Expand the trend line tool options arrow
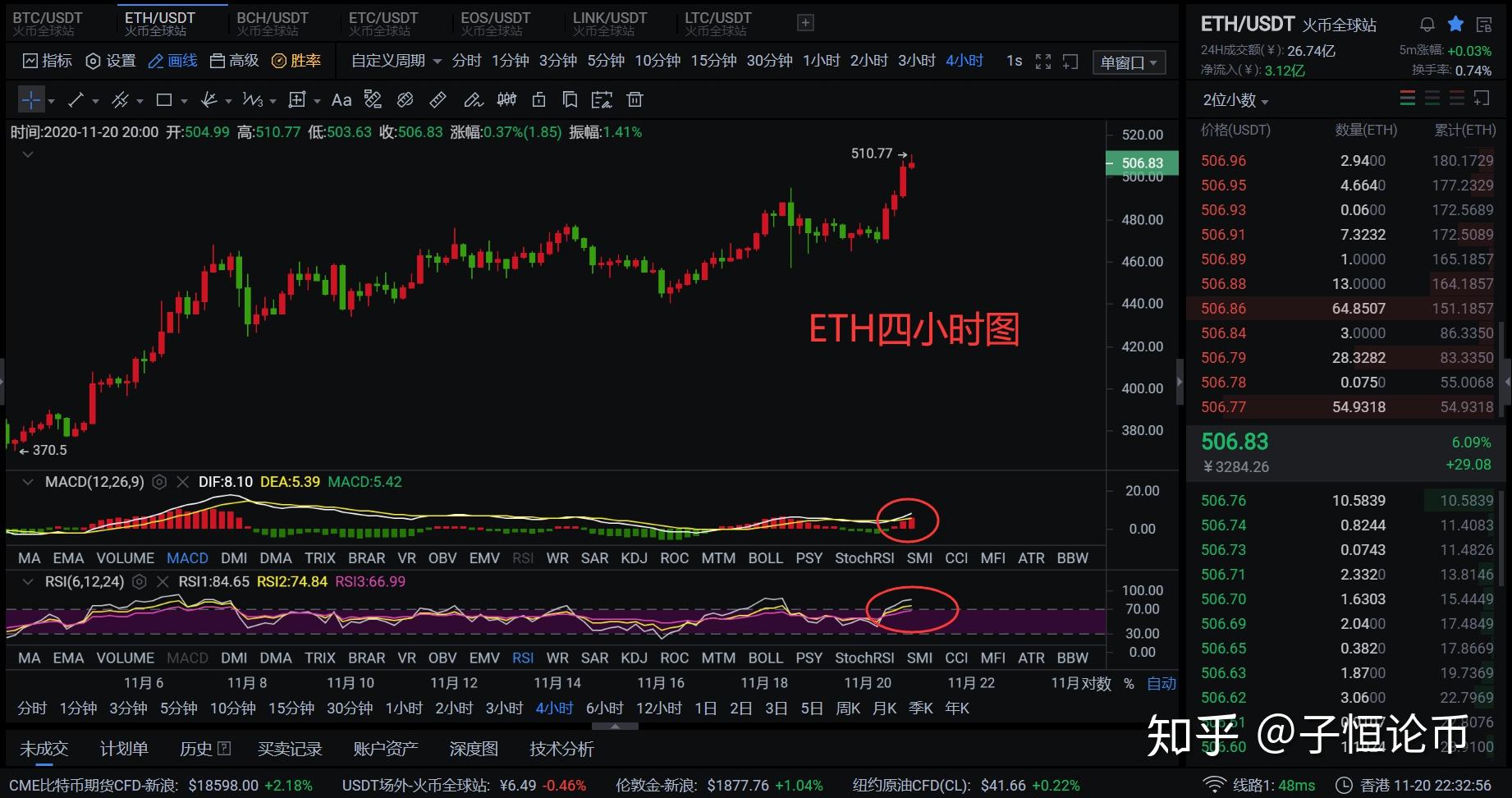Screen dimensions: 1512x798 (95, 101)
